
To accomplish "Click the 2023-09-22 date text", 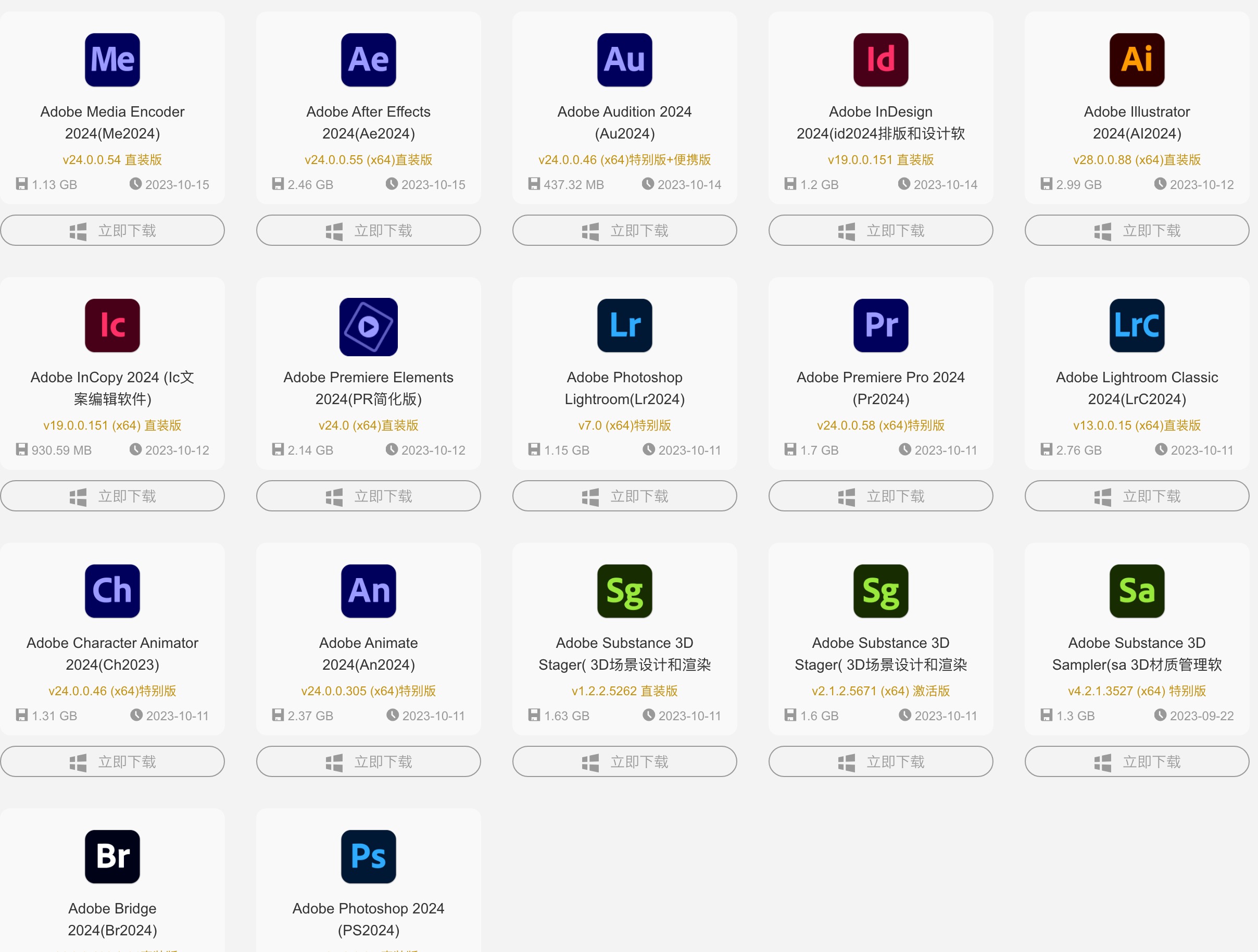I will coord(1202,716).
